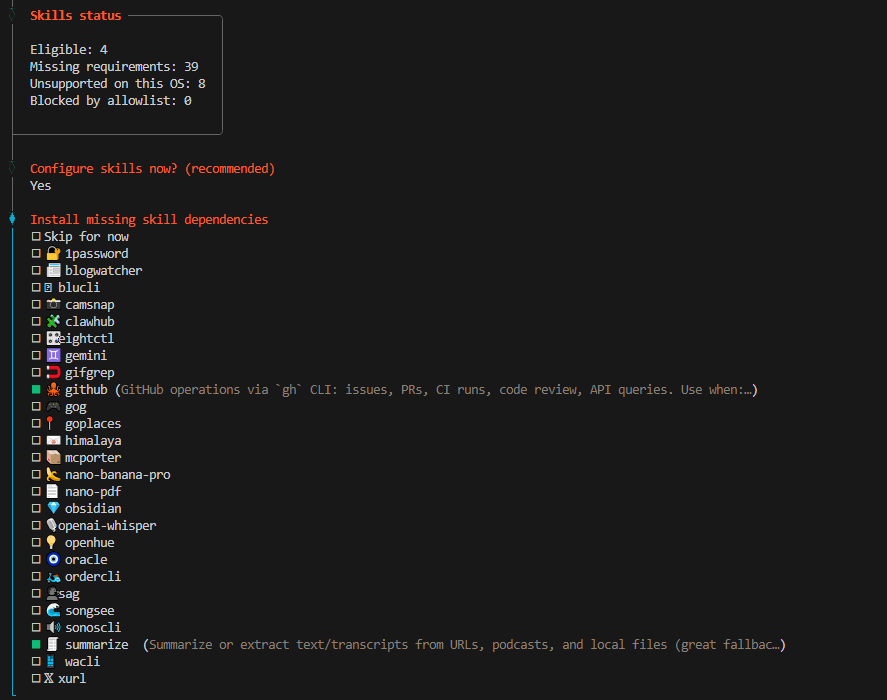Click the 'Configure skills now? (recommended)' prompt

152,169
